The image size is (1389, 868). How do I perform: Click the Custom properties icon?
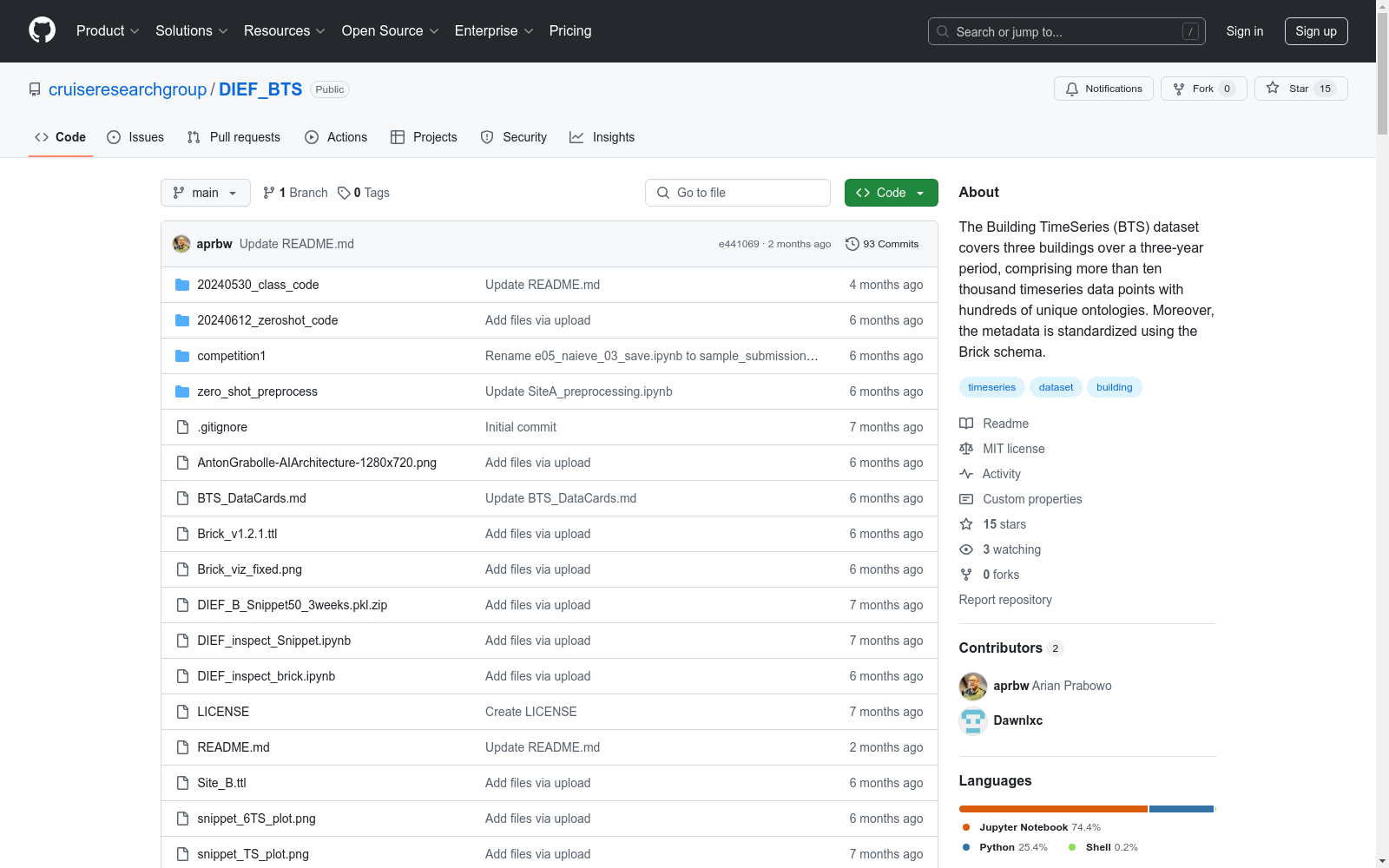click(x=966, y=499)
